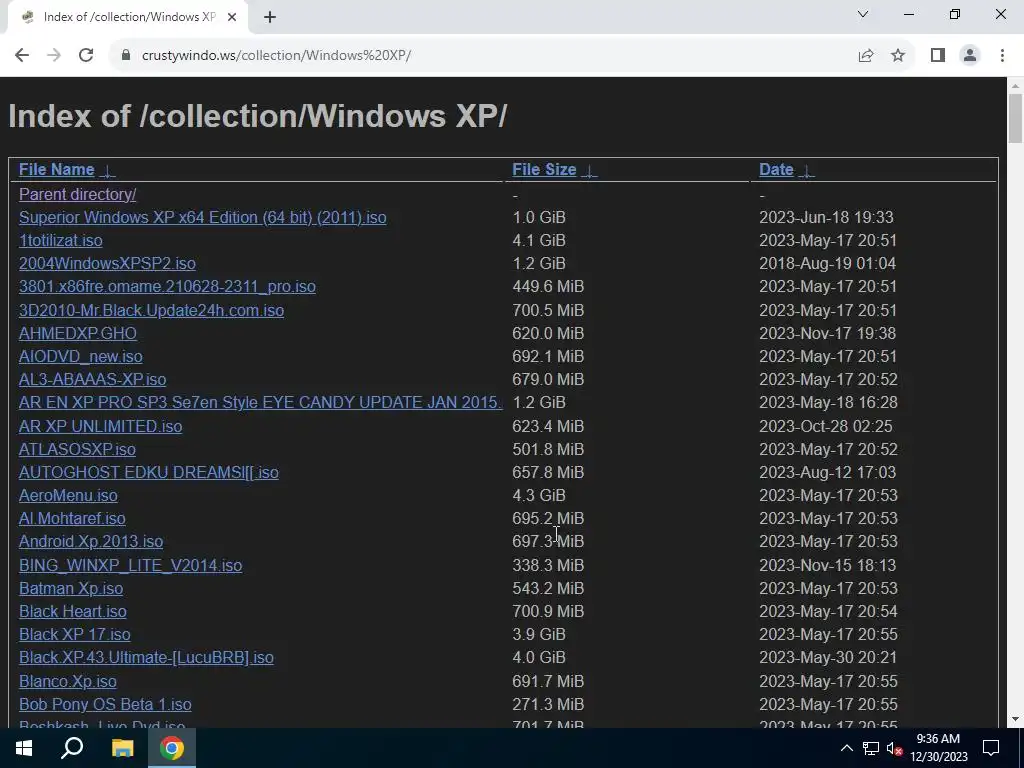Open File Explorer from the taskbar

click(122, 748)
